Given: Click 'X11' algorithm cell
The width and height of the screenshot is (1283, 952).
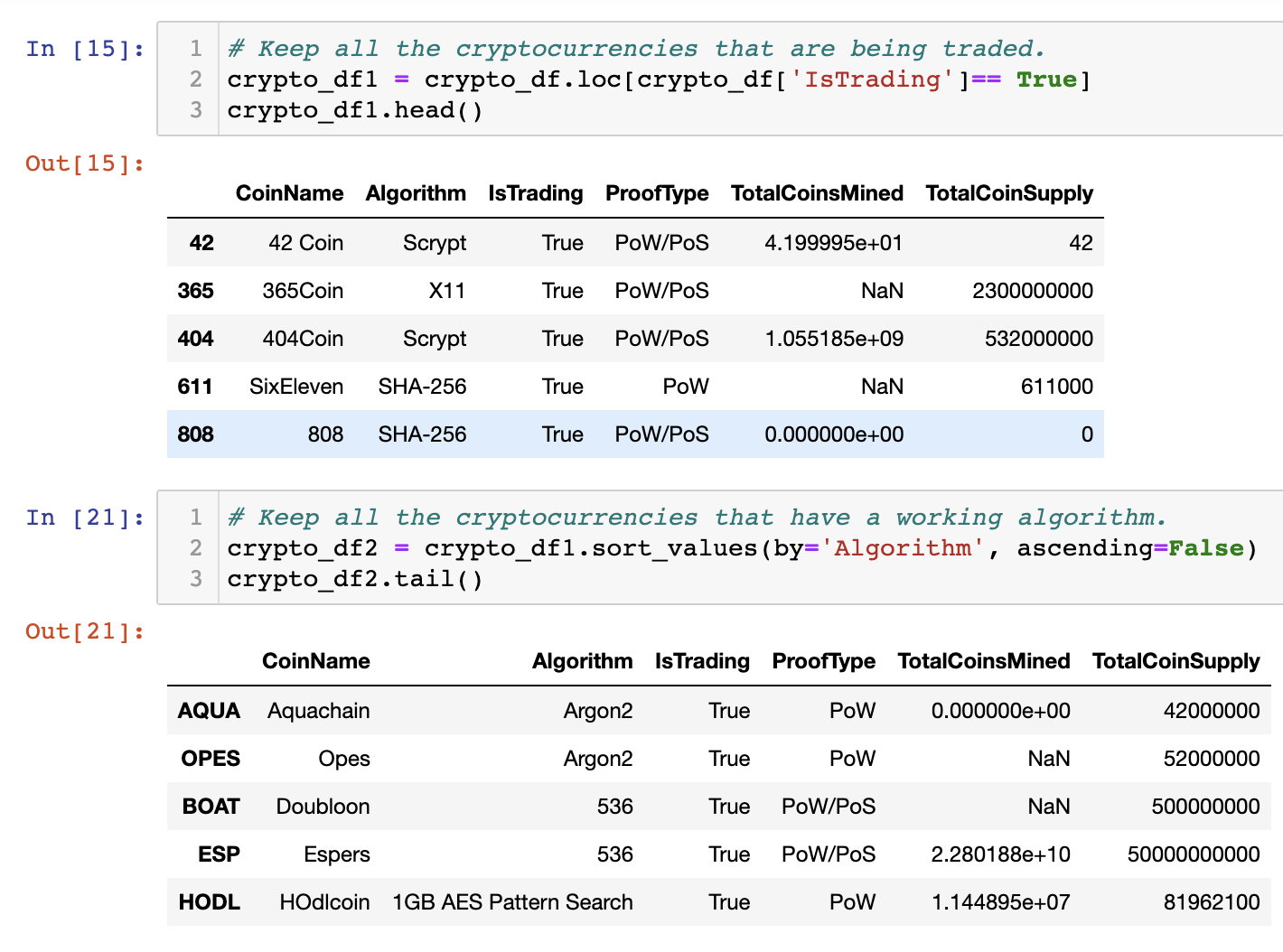Looking at the screenshot, I should pyautogui.click(x=446, y=291).
